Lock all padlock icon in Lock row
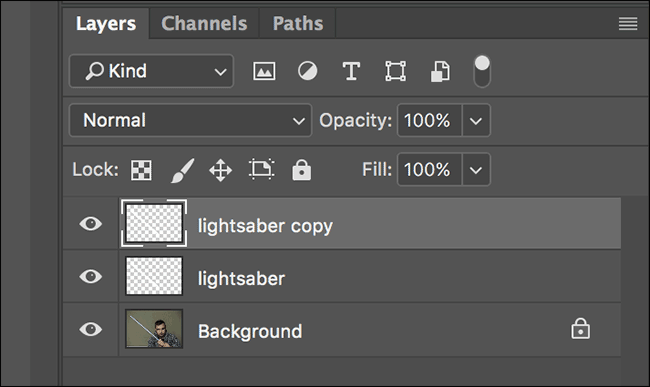The width and height of the screenshot is (650, 387). point(301,170)
